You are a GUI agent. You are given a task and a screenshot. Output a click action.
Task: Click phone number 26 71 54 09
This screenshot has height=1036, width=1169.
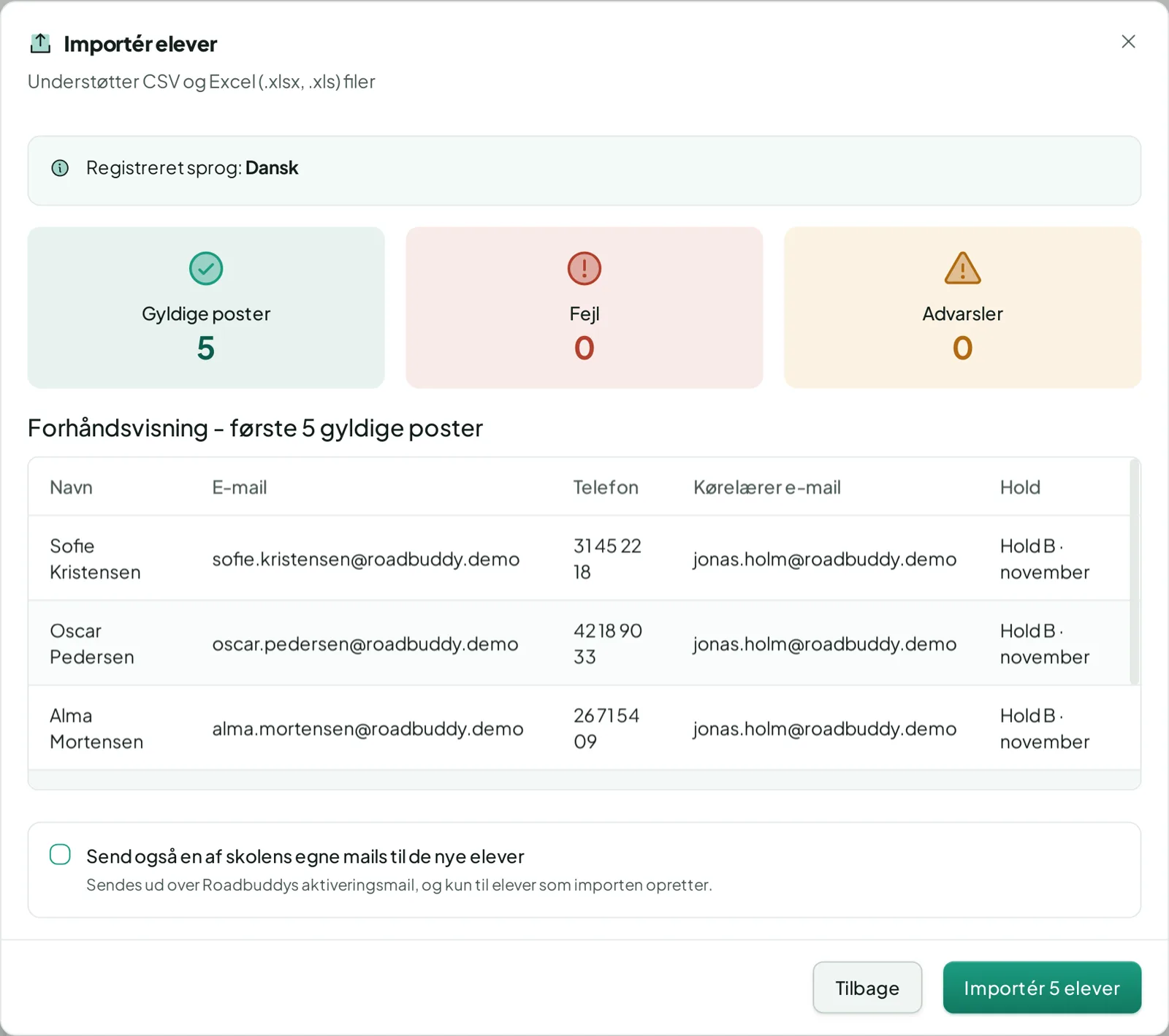(x=606, y=728)
